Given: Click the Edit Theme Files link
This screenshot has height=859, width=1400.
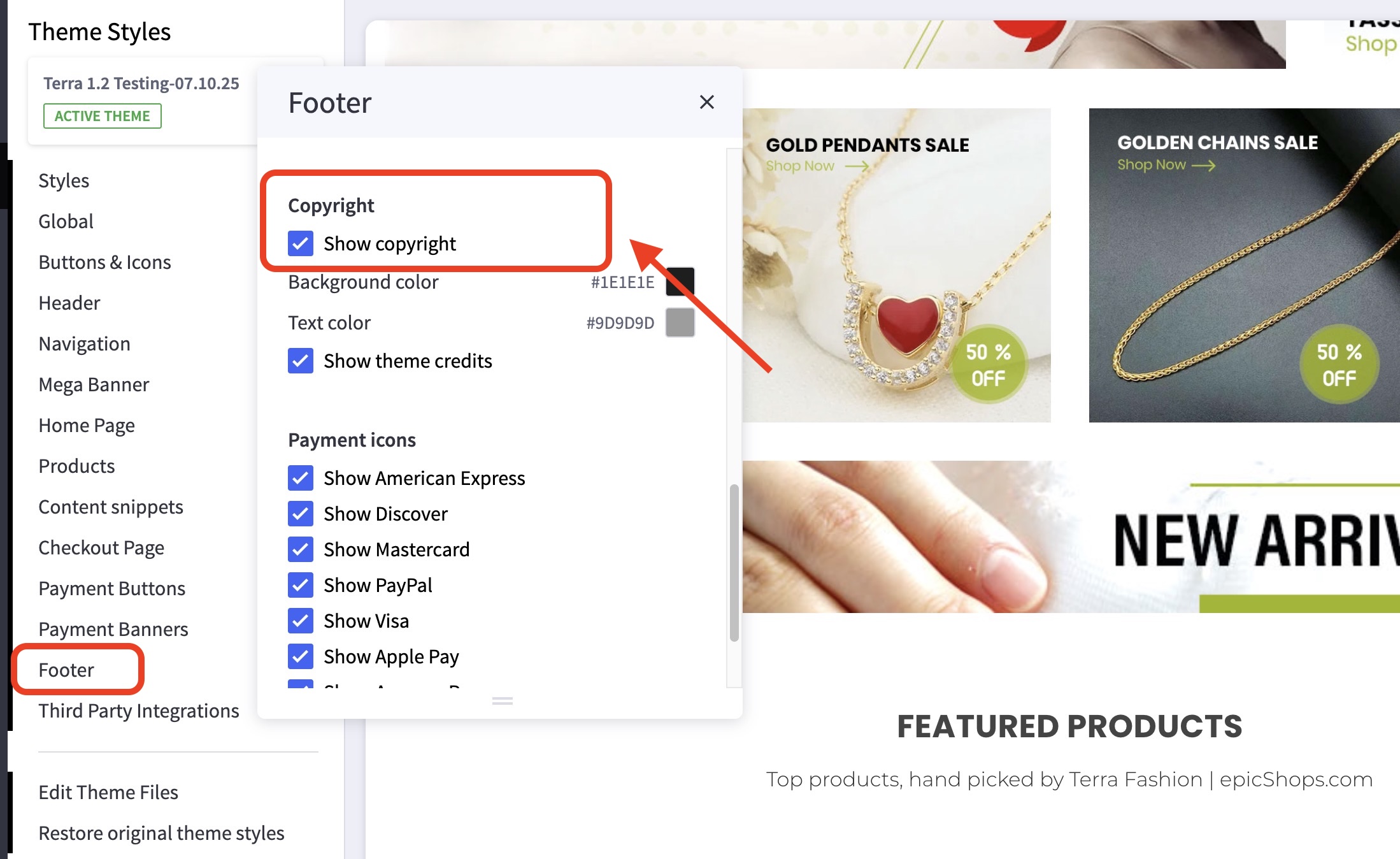Looking at the screenshot, I should point(108,792).
